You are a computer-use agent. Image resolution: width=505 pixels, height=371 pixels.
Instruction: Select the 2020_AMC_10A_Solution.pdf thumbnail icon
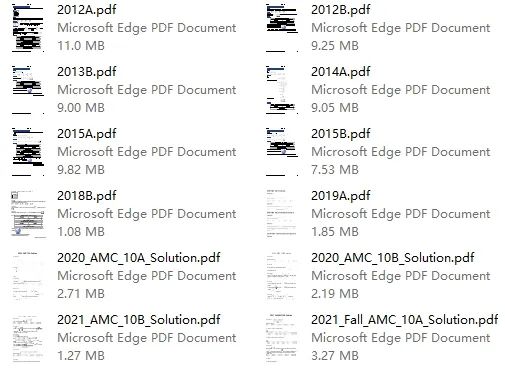click(x=28, y=276)
